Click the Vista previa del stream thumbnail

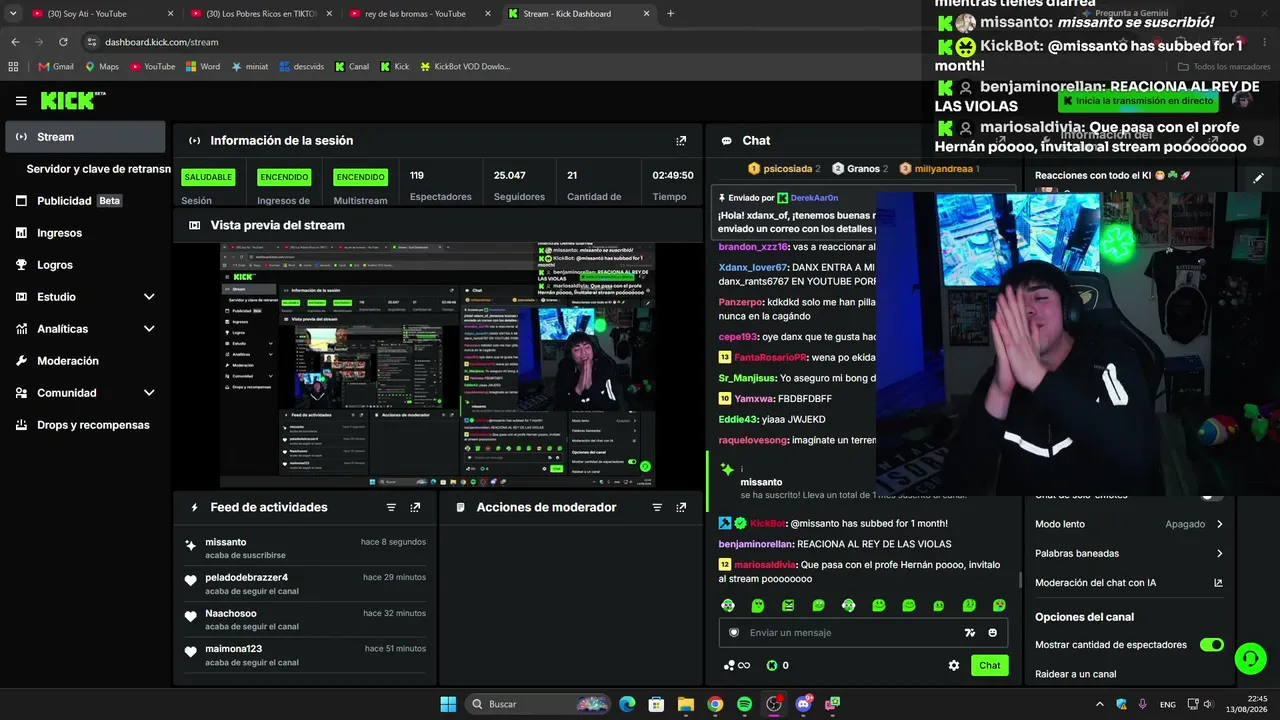(437, 365)
